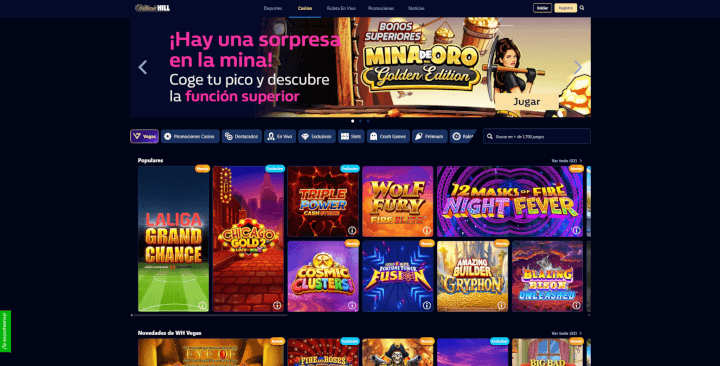Open the Big Bad game tile
This screenshot has height=366, width=720.
[547, 353]
